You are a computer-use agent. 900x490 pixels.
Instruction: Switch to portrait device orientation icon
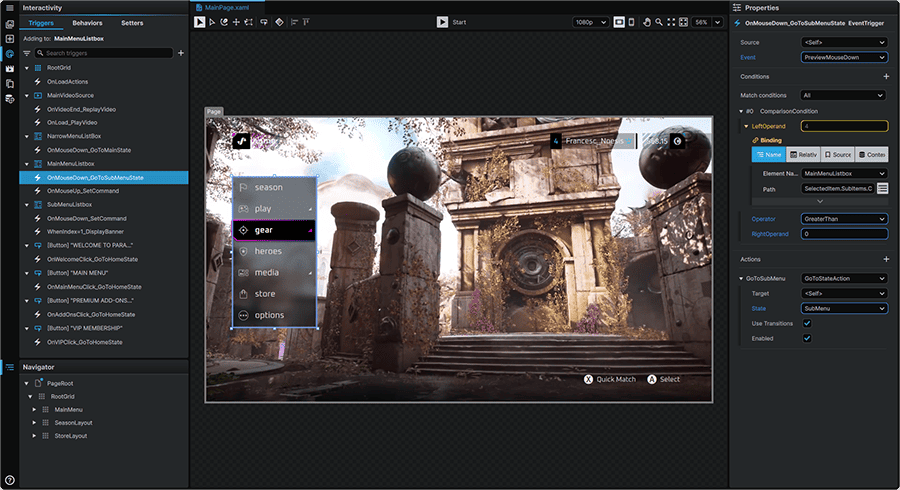tap(631, 22)
